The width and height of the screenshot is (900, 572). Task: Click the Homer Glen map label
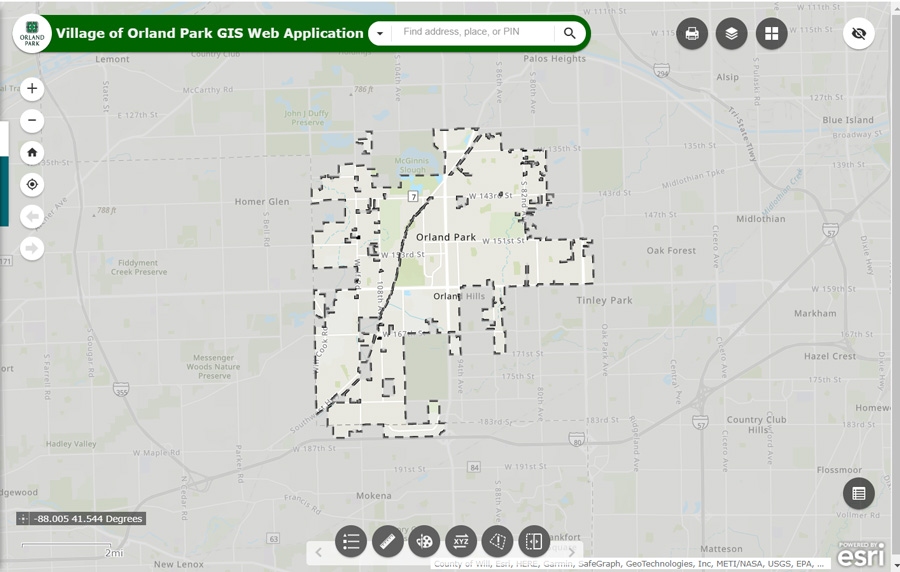pyautogui.click(x=262, y=201)
